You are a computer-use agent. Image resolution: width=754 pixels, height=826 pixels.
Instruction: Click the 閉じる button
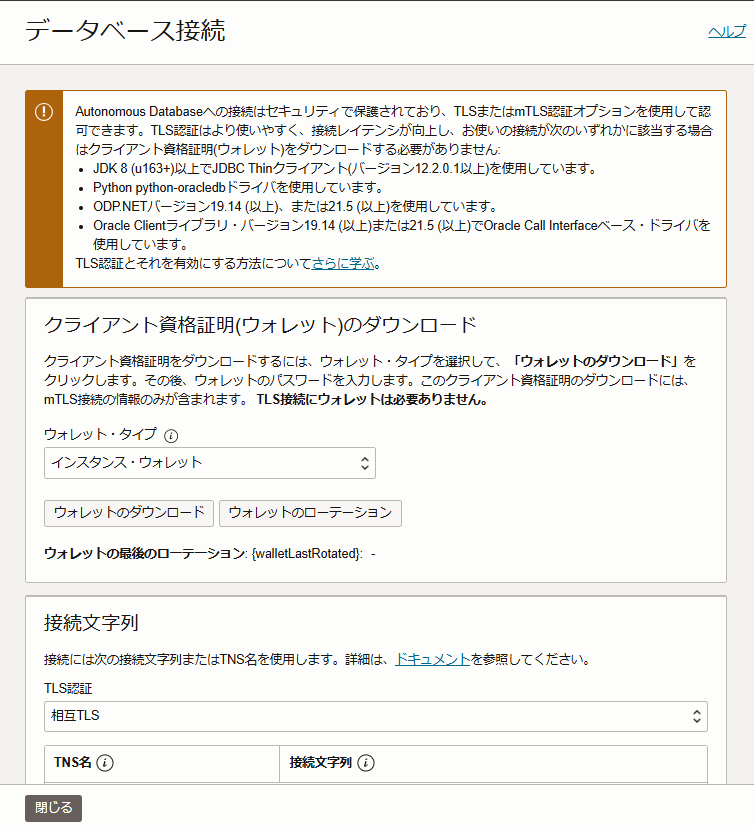pyautogui.click(x=53, y=808)
